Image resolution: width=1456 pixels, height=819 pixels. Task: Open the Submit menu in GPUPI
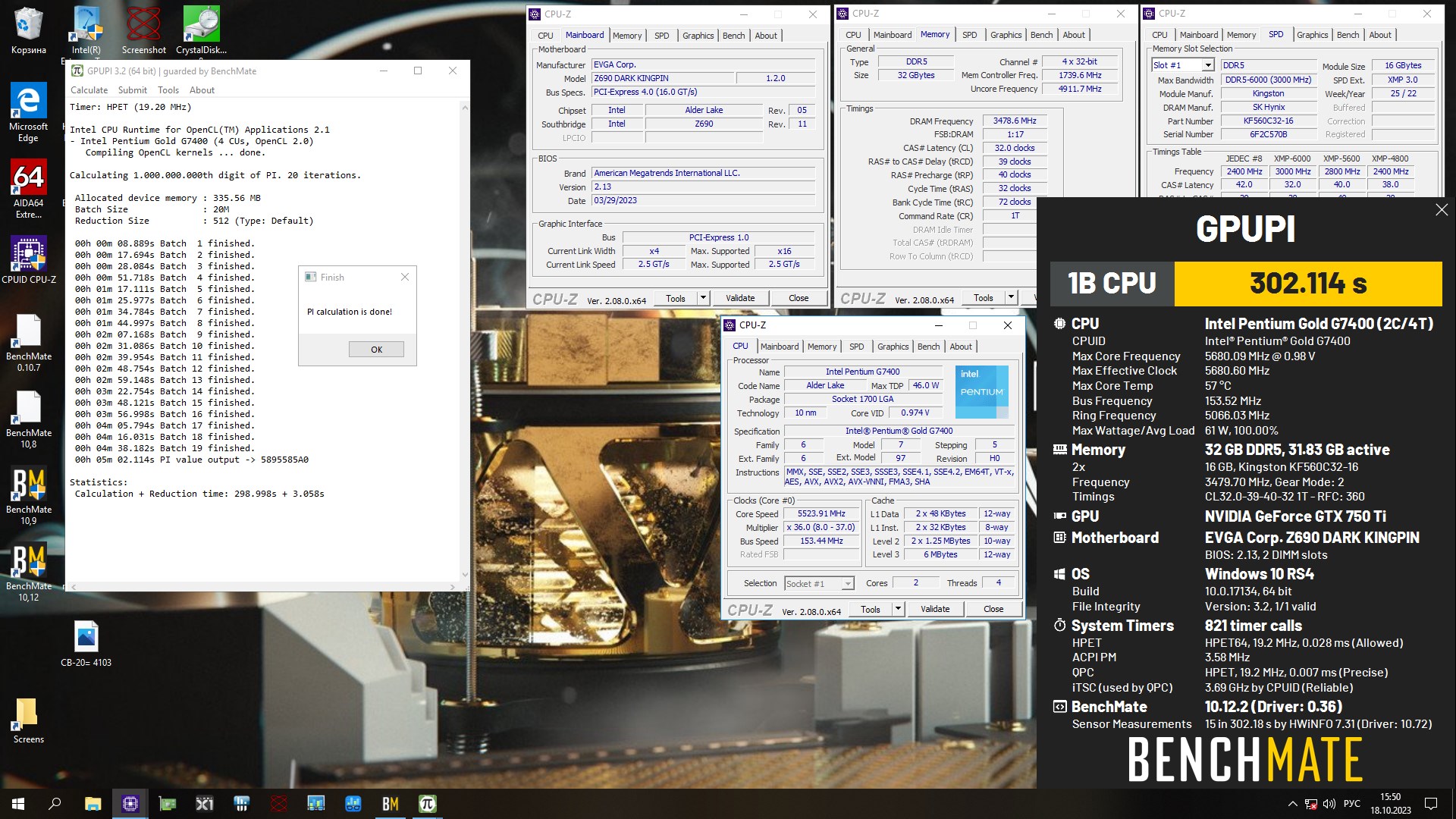[x=133, y=89]
